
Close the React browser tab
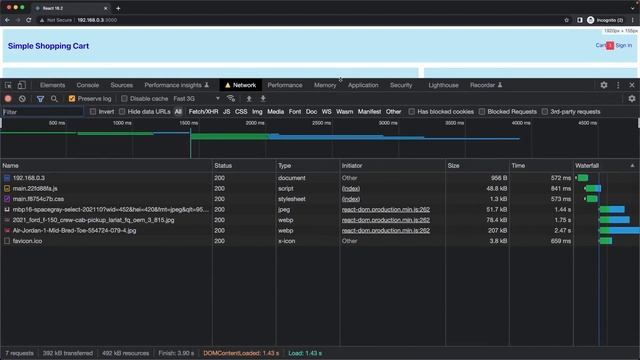click(106, 8)
